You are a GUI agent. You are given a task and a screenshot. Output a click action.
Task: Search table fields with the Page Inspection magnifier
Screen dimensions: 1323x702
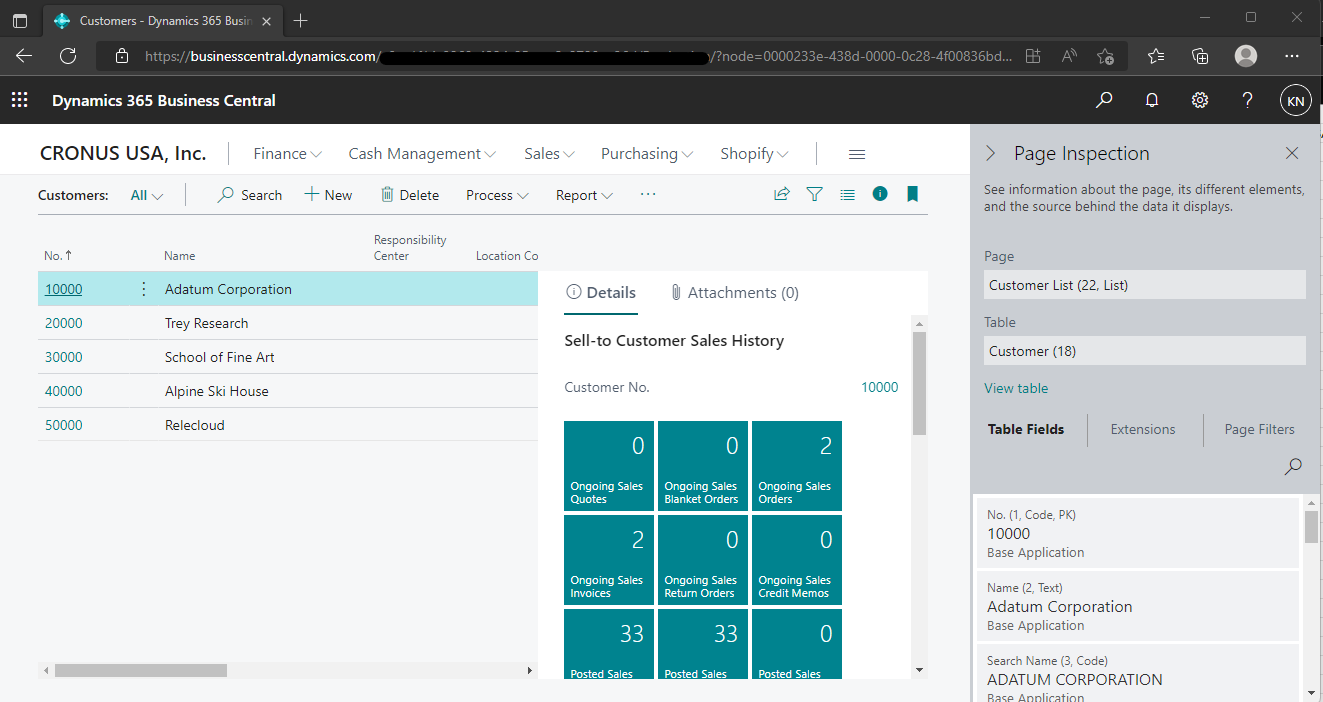(x=1293, y=466)
